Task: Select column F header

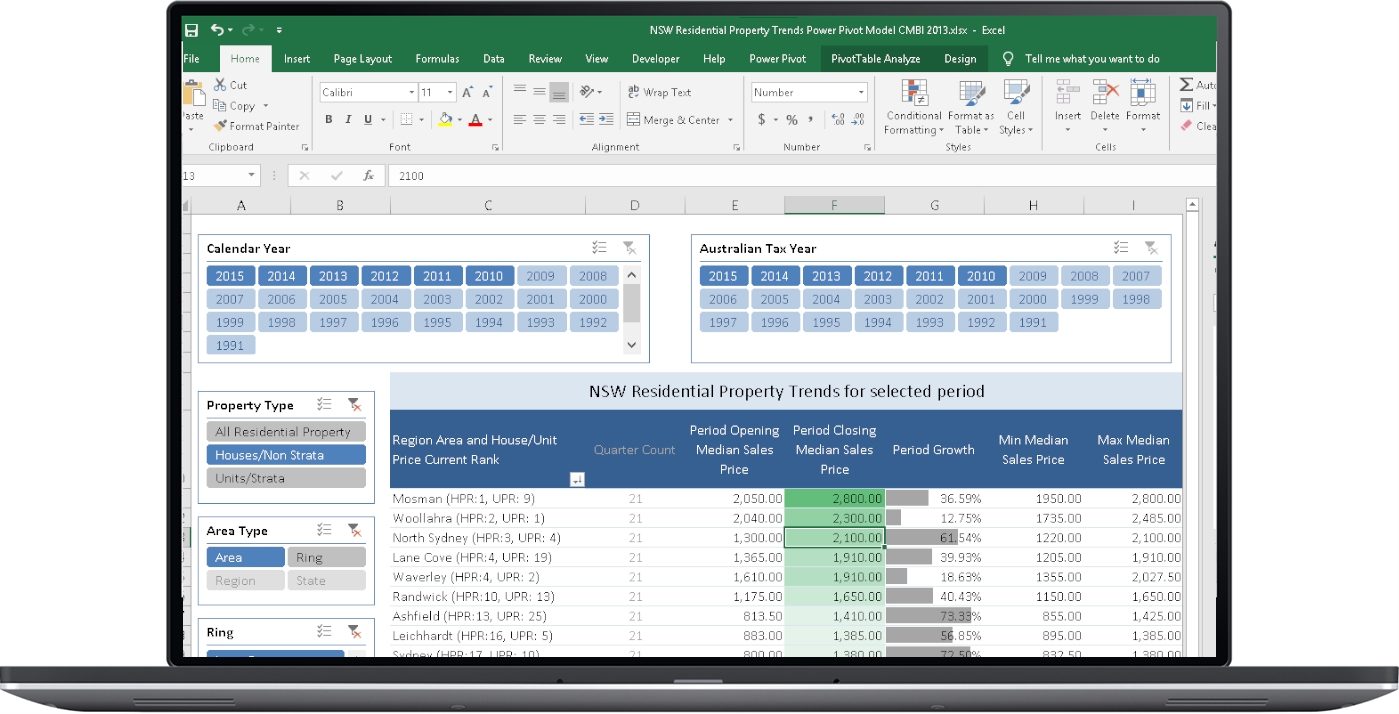Action: (x=834, y=205)
